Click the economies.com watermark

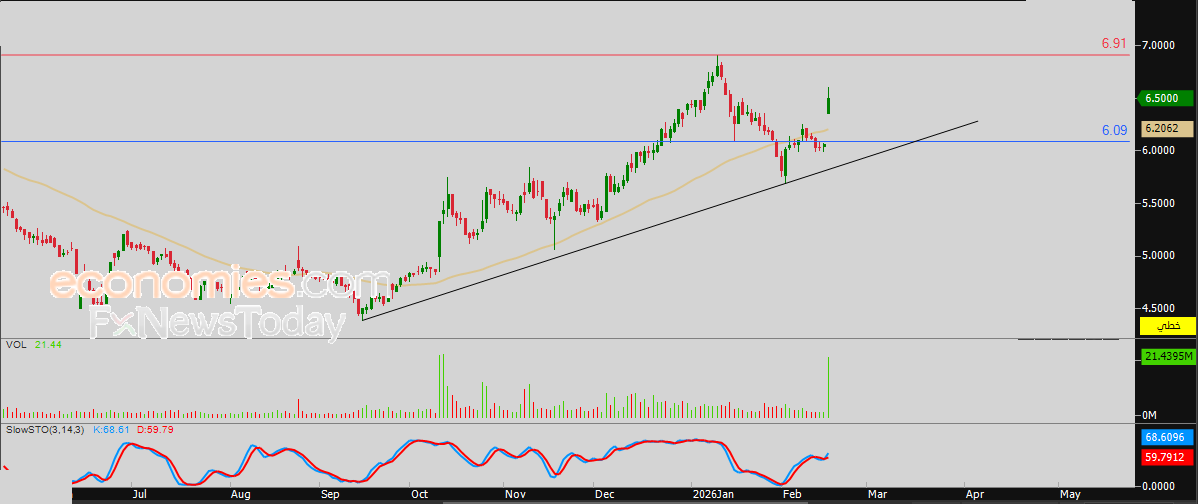220,283
